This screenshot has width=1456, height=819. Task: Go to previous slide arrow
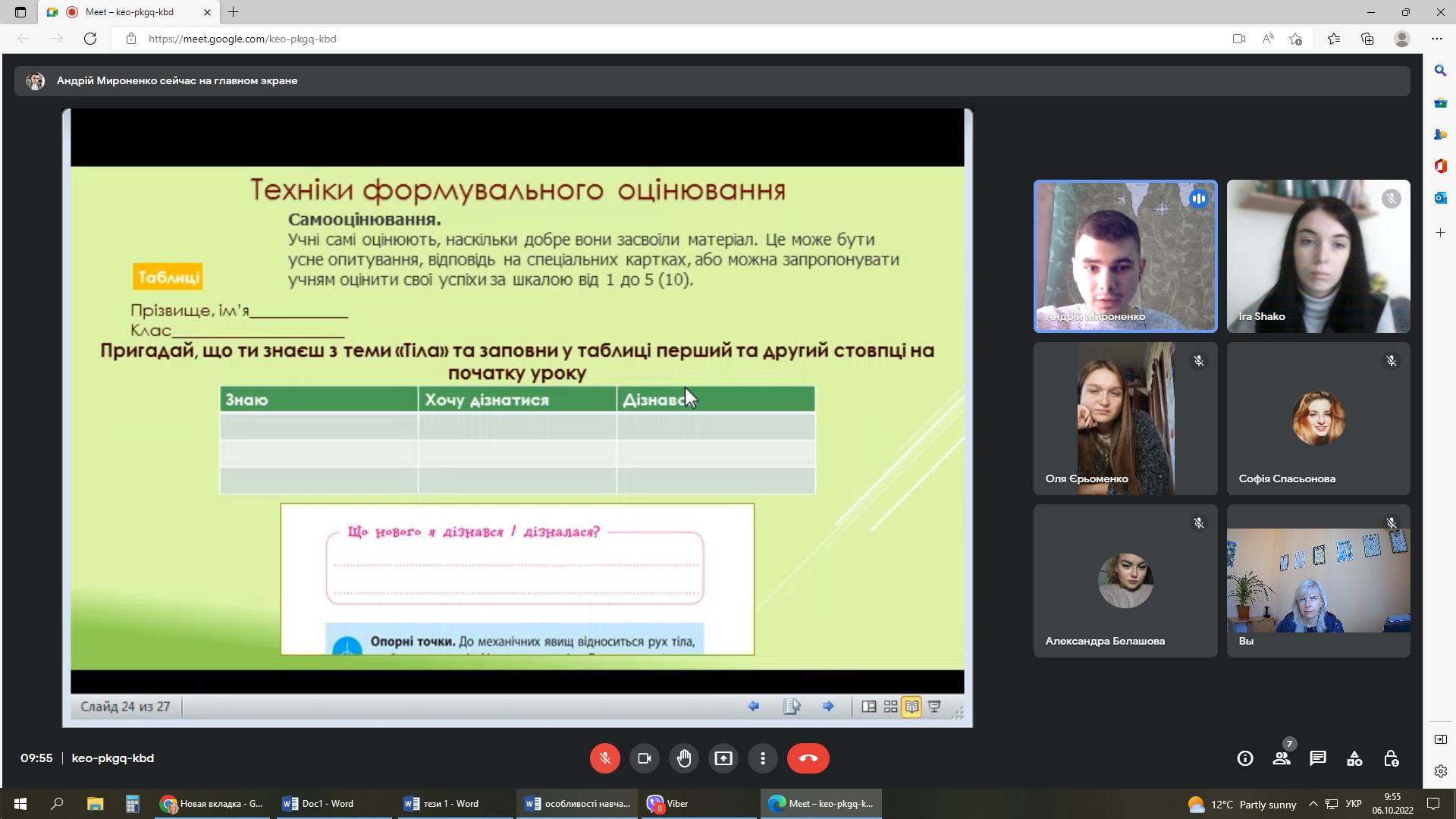[754, 707]
